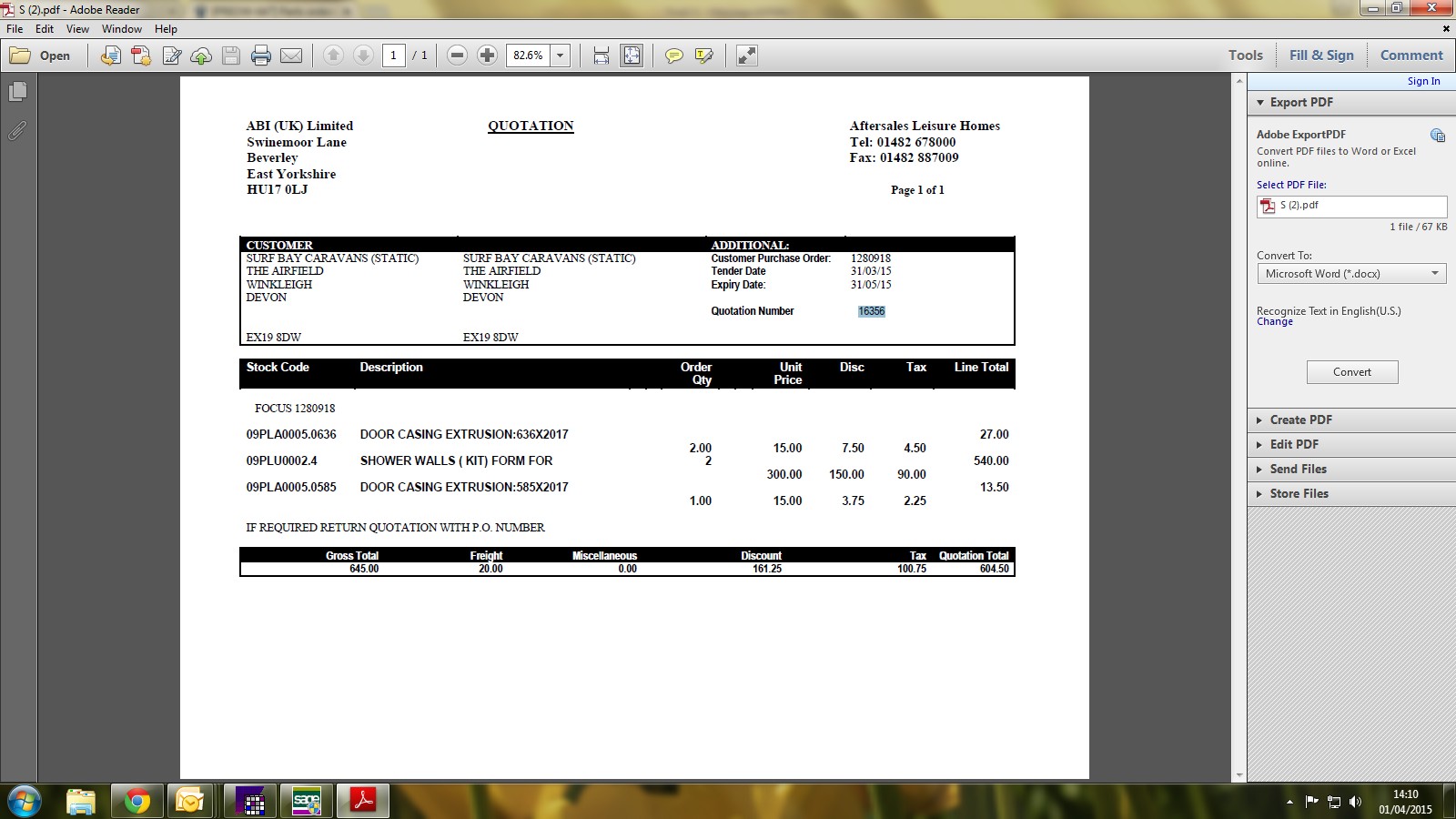Click the convert PDF to Word/Excel online icon
This screenshot has height=819, width=1456.
click(x=111, y=56)
